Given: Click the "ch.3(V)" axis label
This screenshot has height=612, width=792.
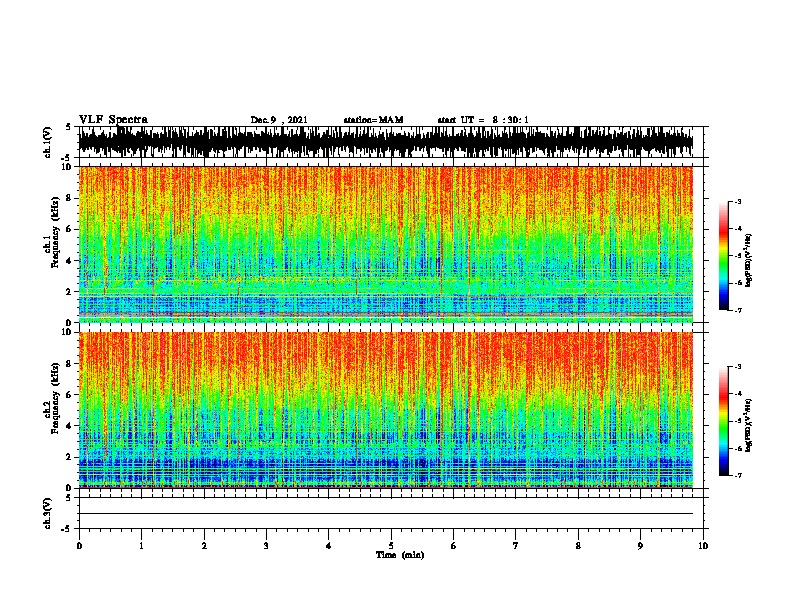Looking at the screenshot, I should click(48, 513).
